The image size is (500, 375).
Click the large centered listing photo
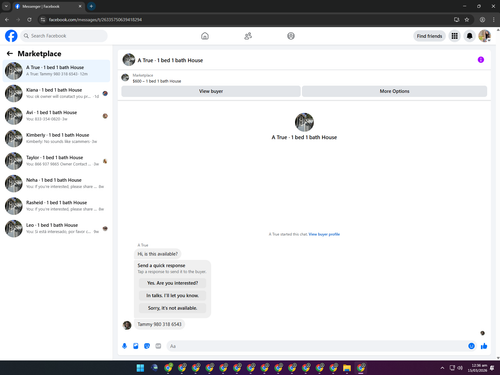[304, 122]
